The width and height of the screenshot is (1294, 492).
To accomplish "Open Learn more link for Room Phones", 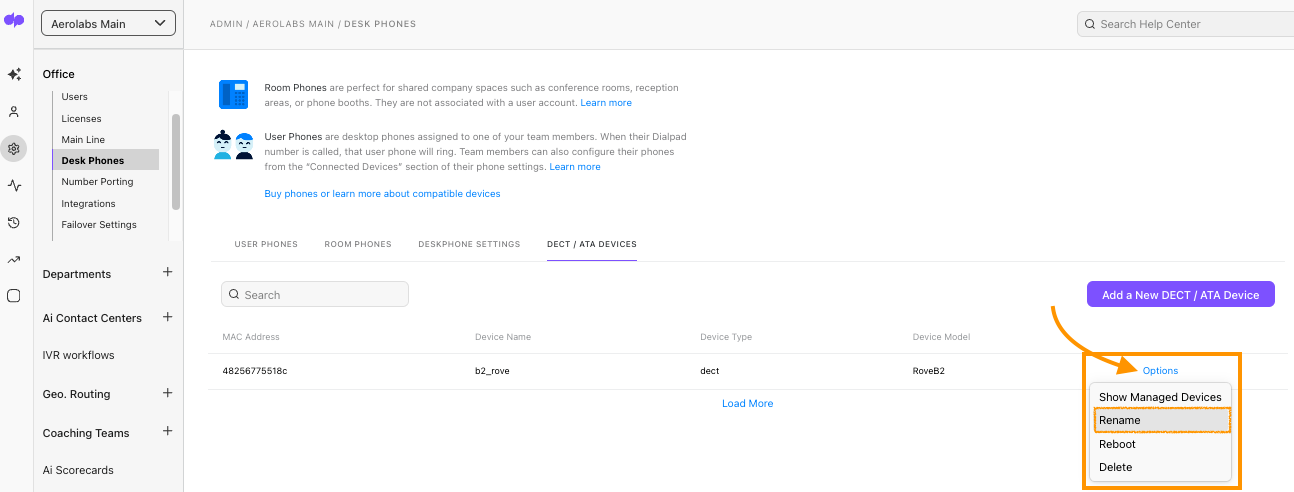I will pos(606,103).
